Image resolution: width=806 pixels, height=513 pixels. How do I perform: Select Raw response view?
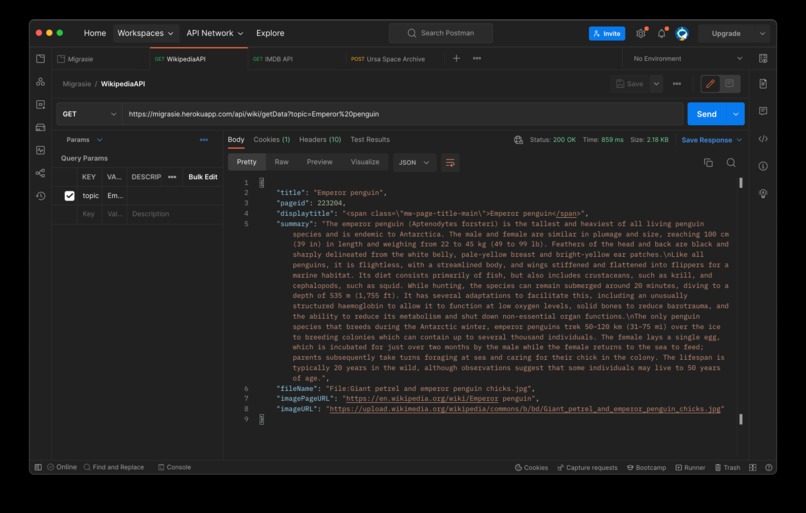pos(282,162)
